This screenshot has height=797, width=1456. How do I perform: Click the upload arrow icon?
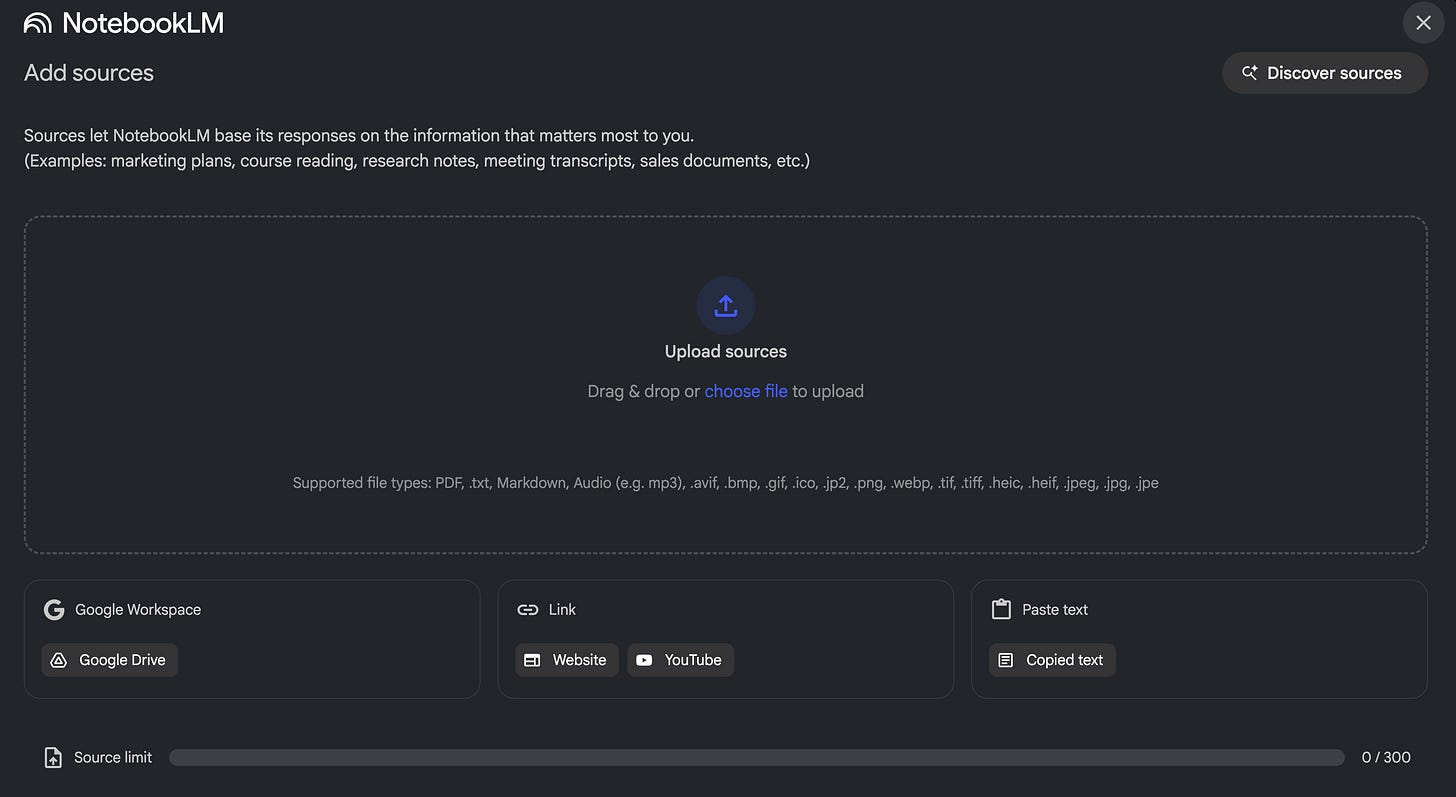(726, 306)
